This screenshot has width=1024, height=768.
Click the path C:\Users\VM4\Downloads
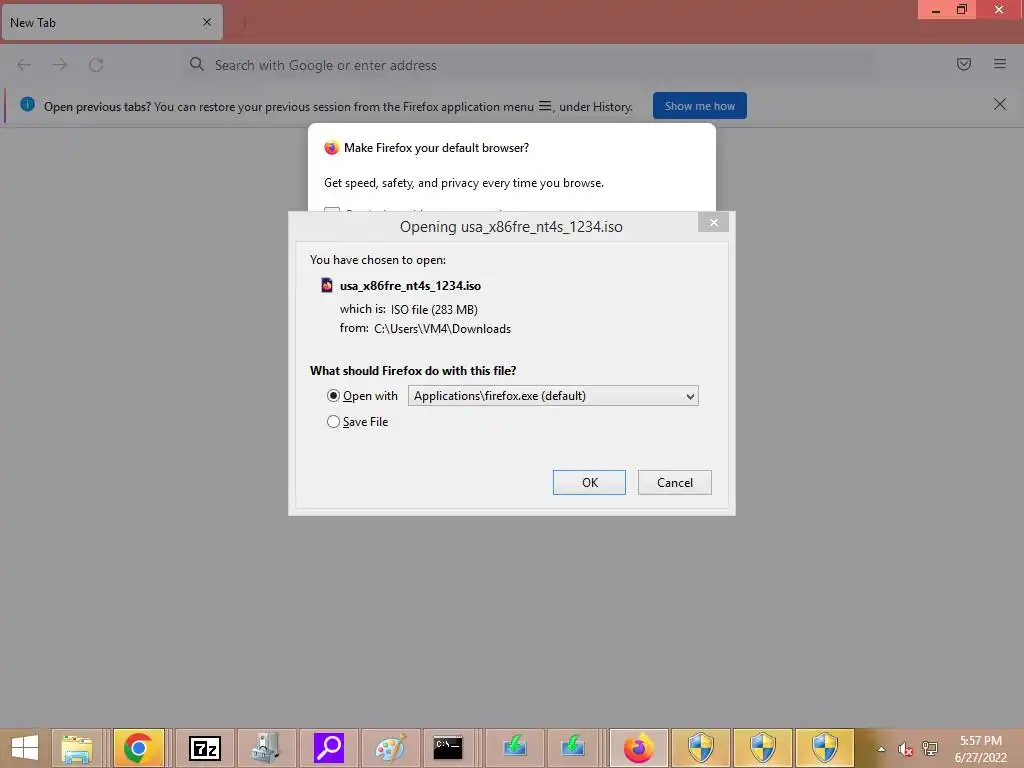pos(442,329)
